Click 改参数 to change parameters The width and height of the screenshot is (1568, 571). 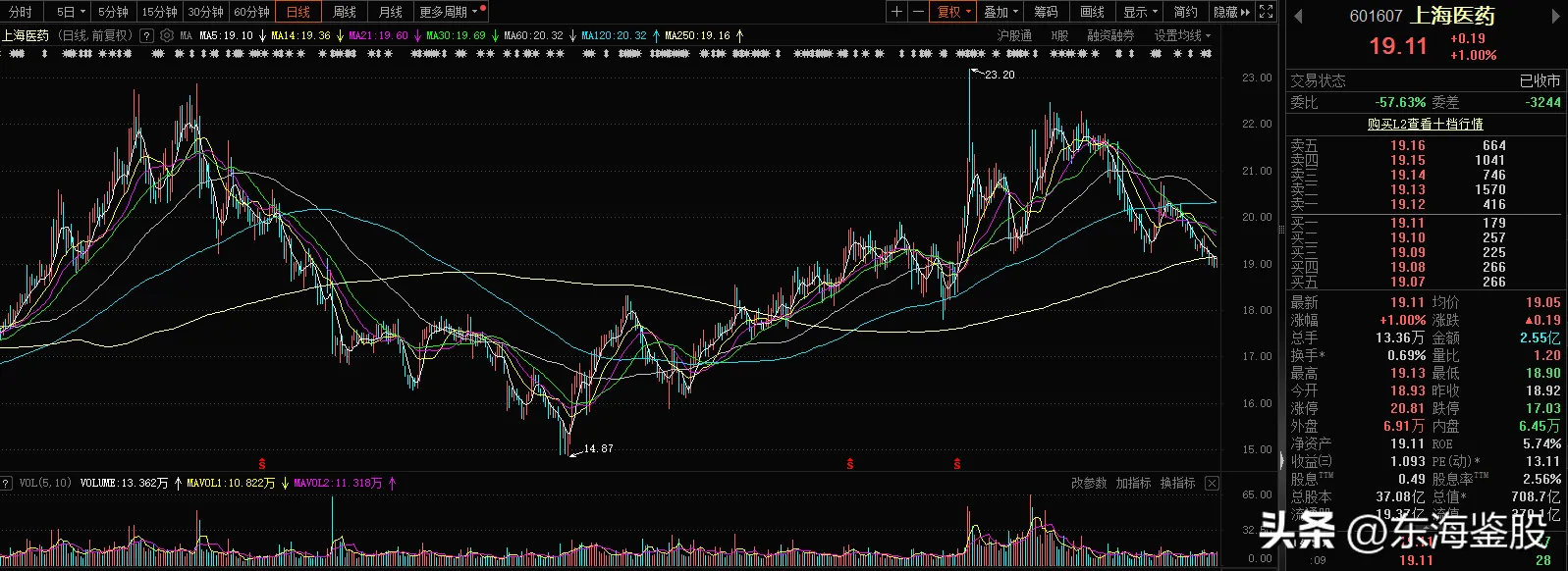1089,483
